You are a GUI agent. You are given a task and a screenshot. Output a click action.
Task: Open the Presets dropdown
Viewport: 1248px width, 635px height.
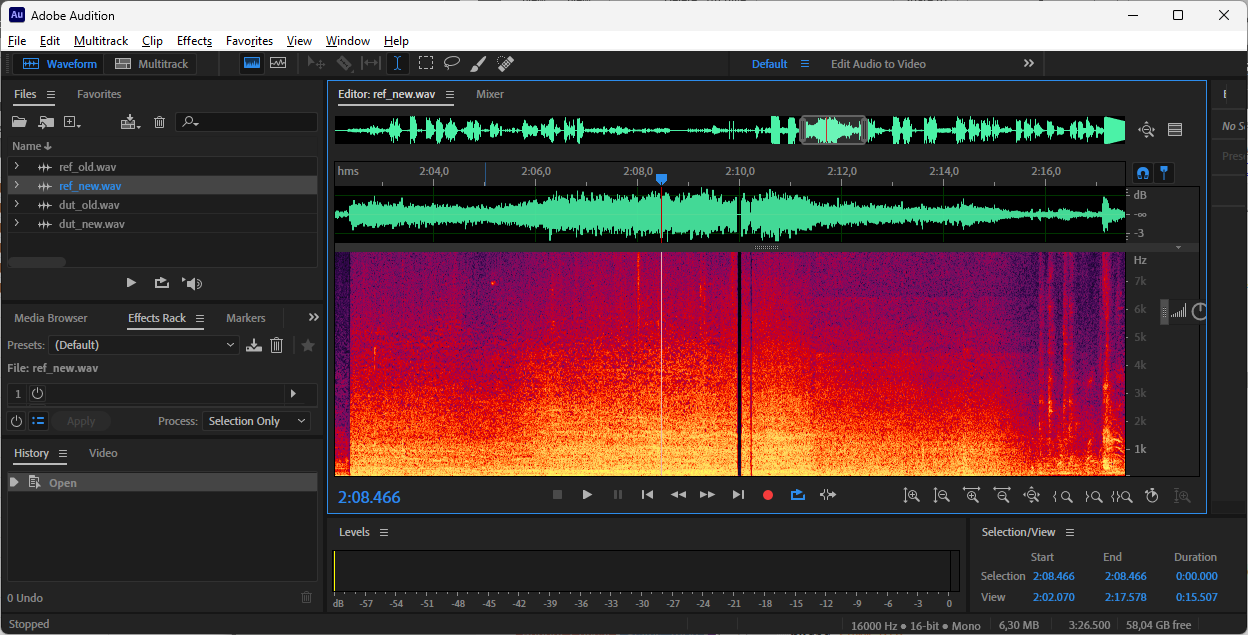coord(145,345)
